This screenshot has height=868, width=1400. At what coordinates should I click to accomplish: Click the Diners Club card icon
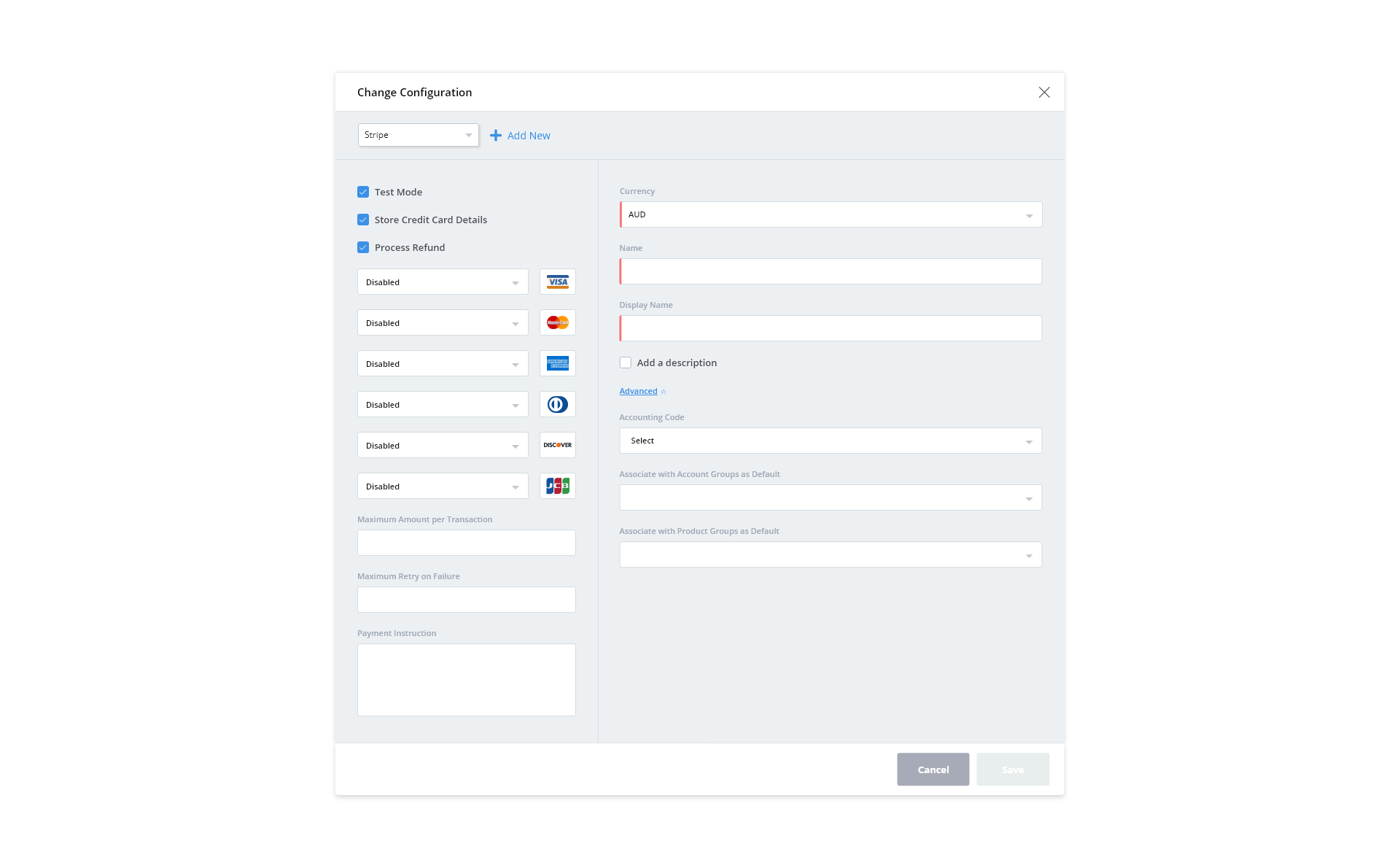coord(557,404)
